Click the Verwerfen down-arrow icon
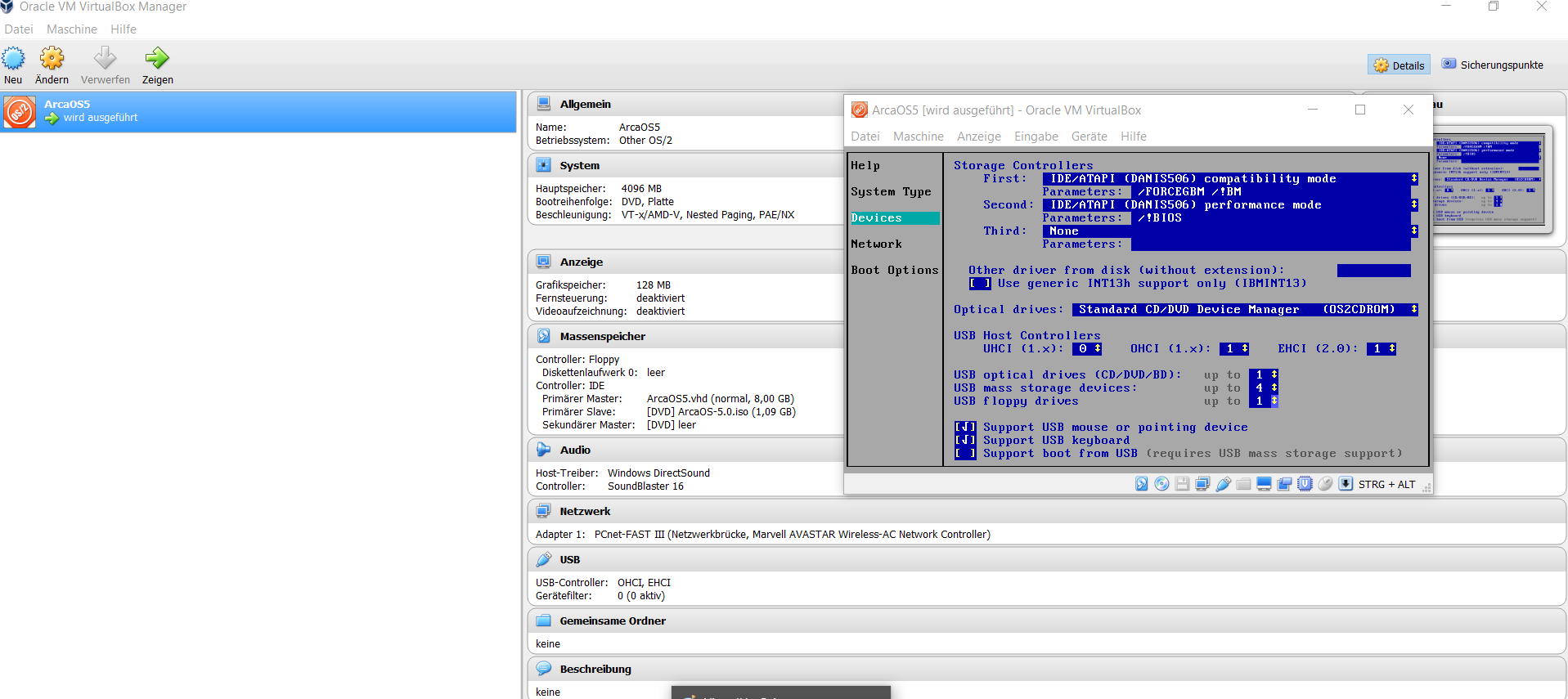The image size is (1568, 699). tap(105, 58)
